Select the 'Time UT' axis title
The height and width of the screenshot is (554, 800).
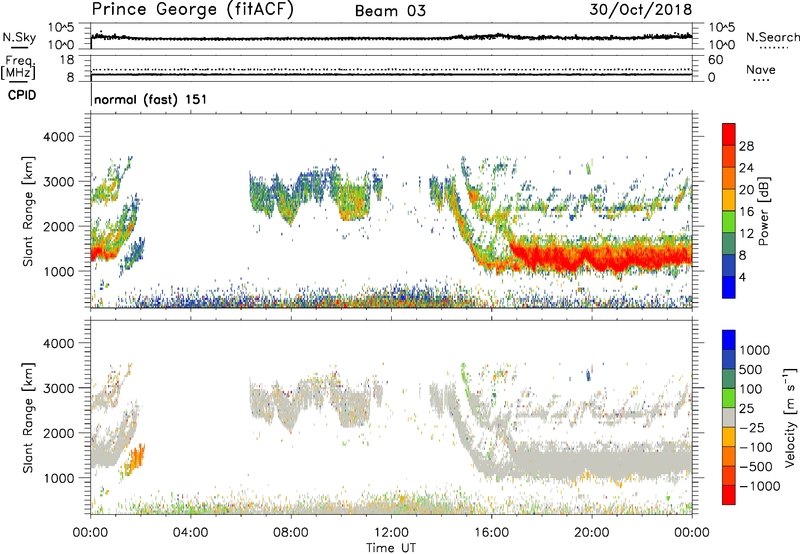pos(391,548)
